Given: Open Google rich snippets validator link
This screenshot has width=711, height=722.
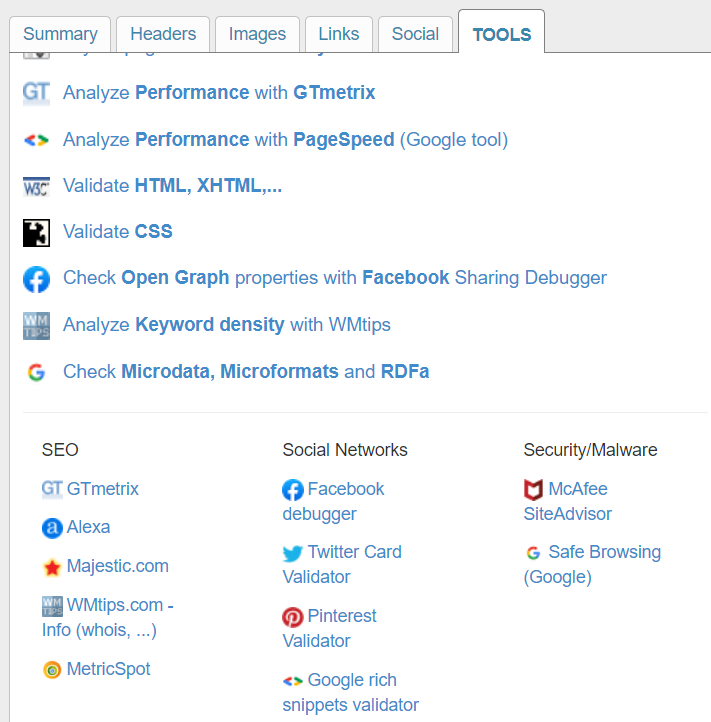Looking at the screenshot, I should tap(351, 693).
